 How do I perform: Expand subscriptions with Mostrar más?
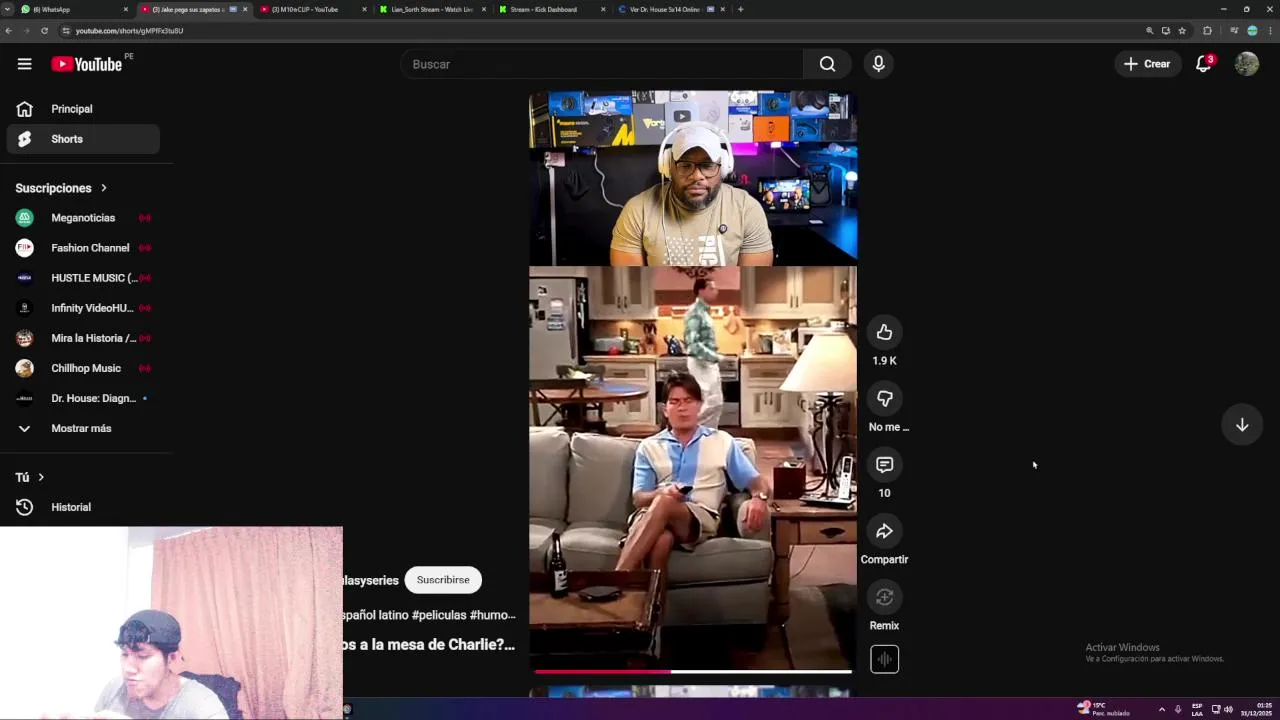81,428
